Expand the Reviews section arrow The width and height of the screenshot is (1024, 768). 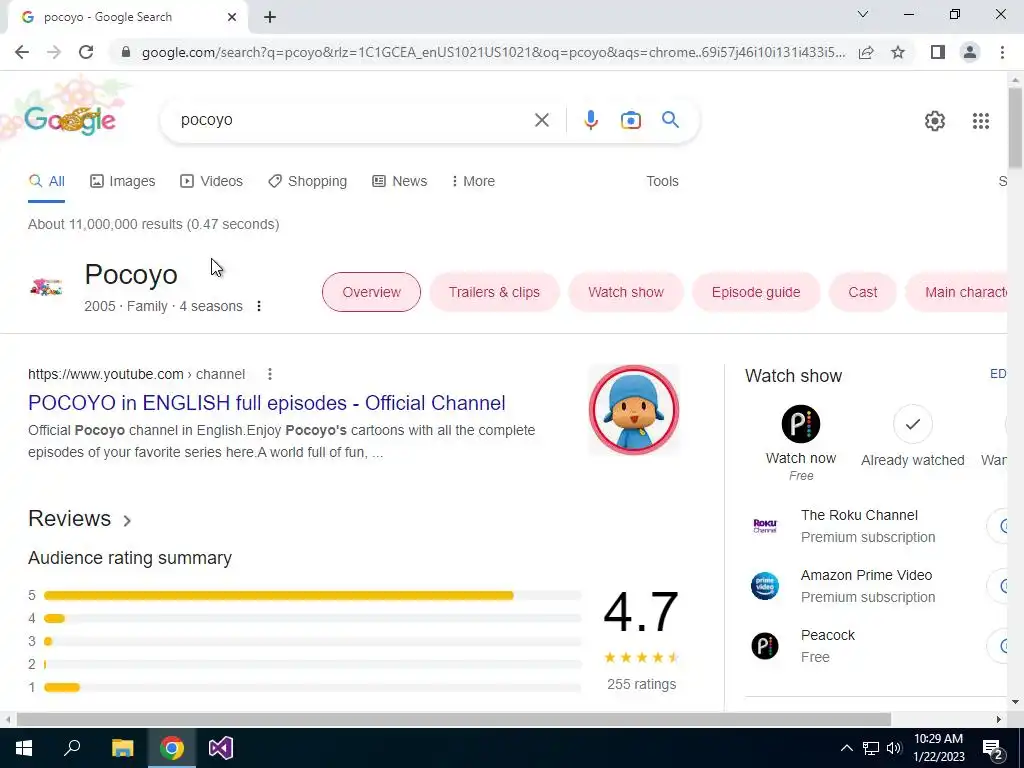[x=127, y=520]
